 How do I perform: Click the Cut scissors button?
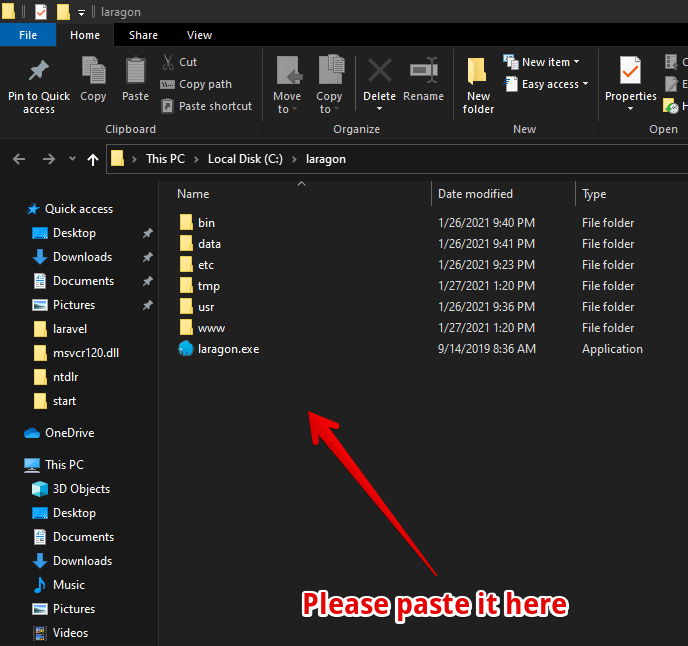coord(180,62)
